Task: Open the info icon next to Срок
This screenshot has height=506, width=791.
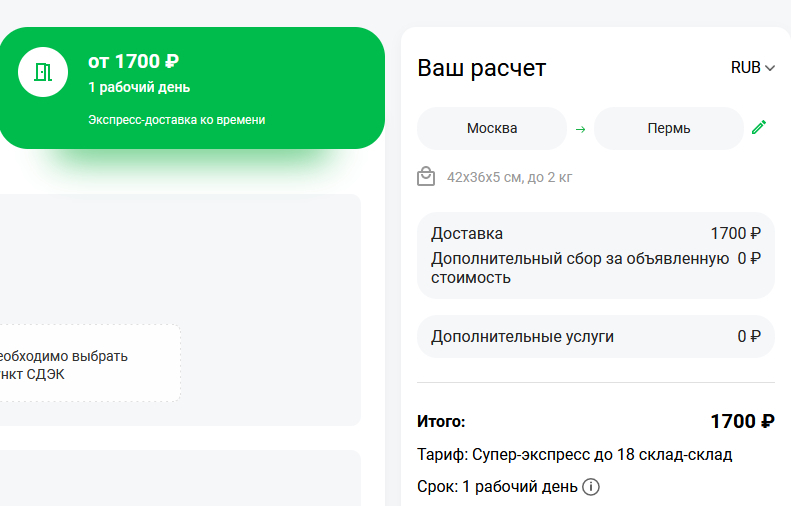Action: pyautogui.click(x=591, y=487)
